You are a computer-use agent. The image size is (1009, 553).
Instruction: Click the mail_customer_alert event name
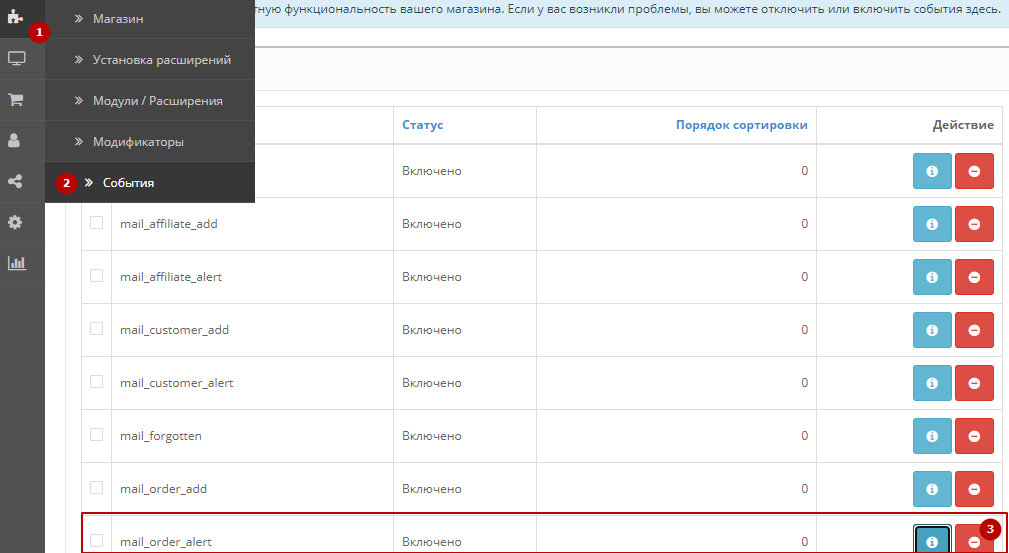coord(176,383)
